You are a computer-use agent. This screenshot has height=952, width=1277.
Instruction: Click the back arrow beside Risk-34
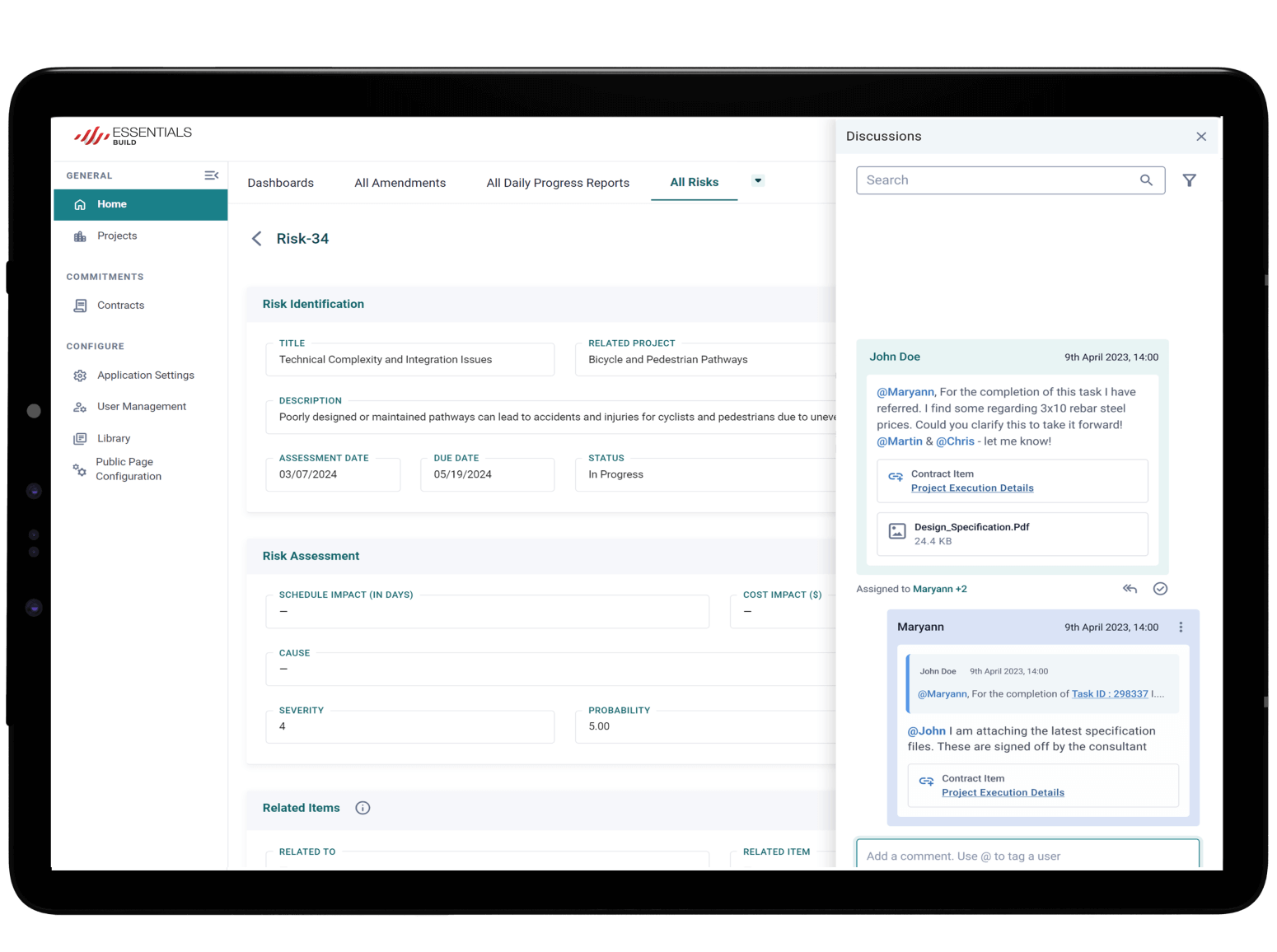click(256, 239)
